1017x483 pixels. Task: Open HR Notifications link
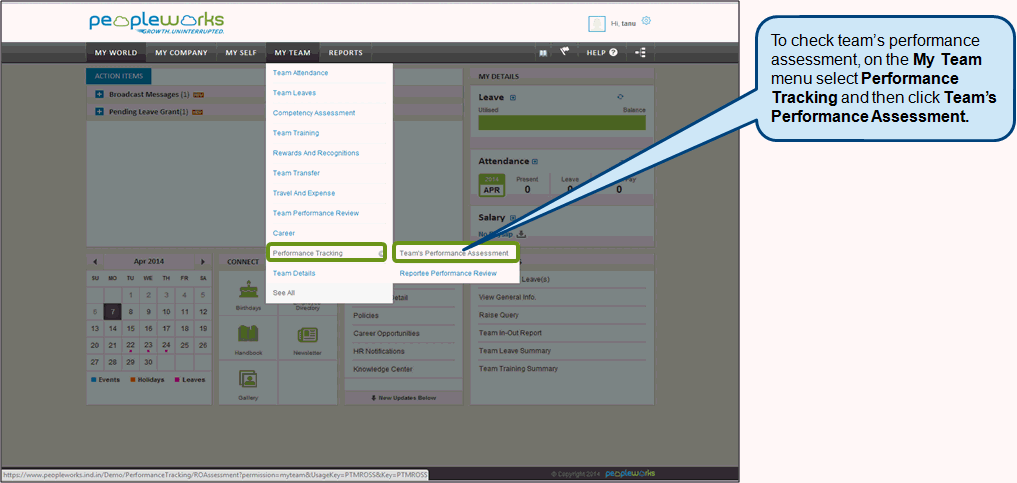[x=379, y=351]
